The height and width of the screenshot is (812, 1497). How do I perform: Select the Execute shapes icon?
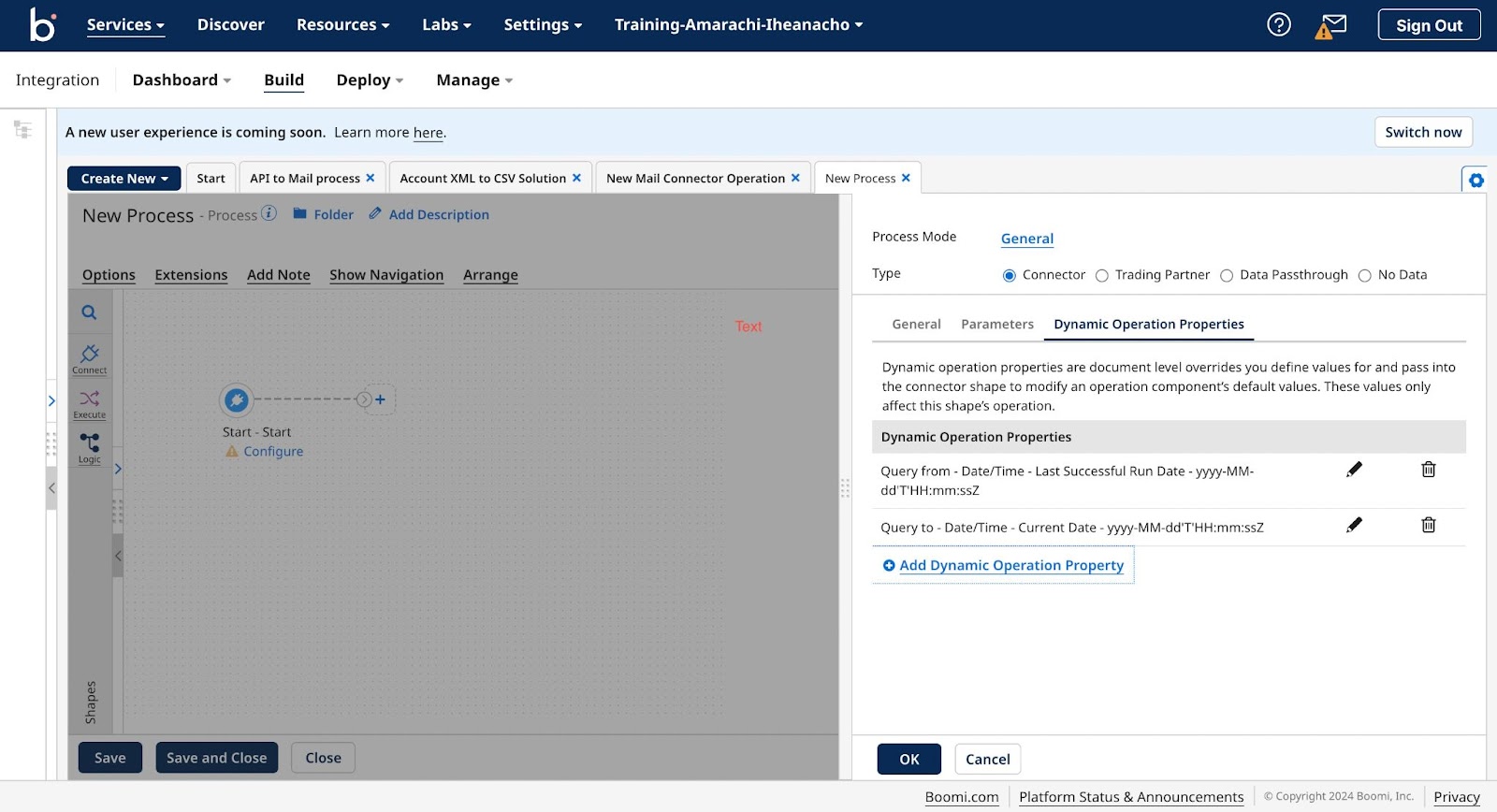90,404
